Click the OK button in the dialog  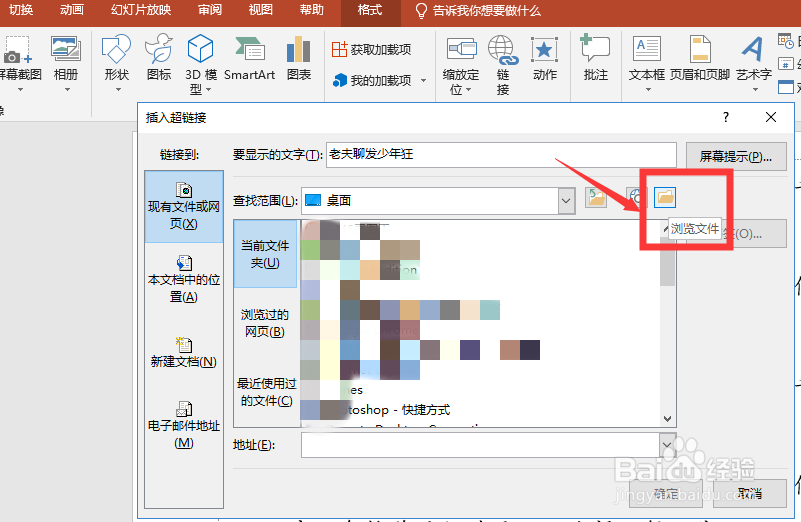[666, 493]
